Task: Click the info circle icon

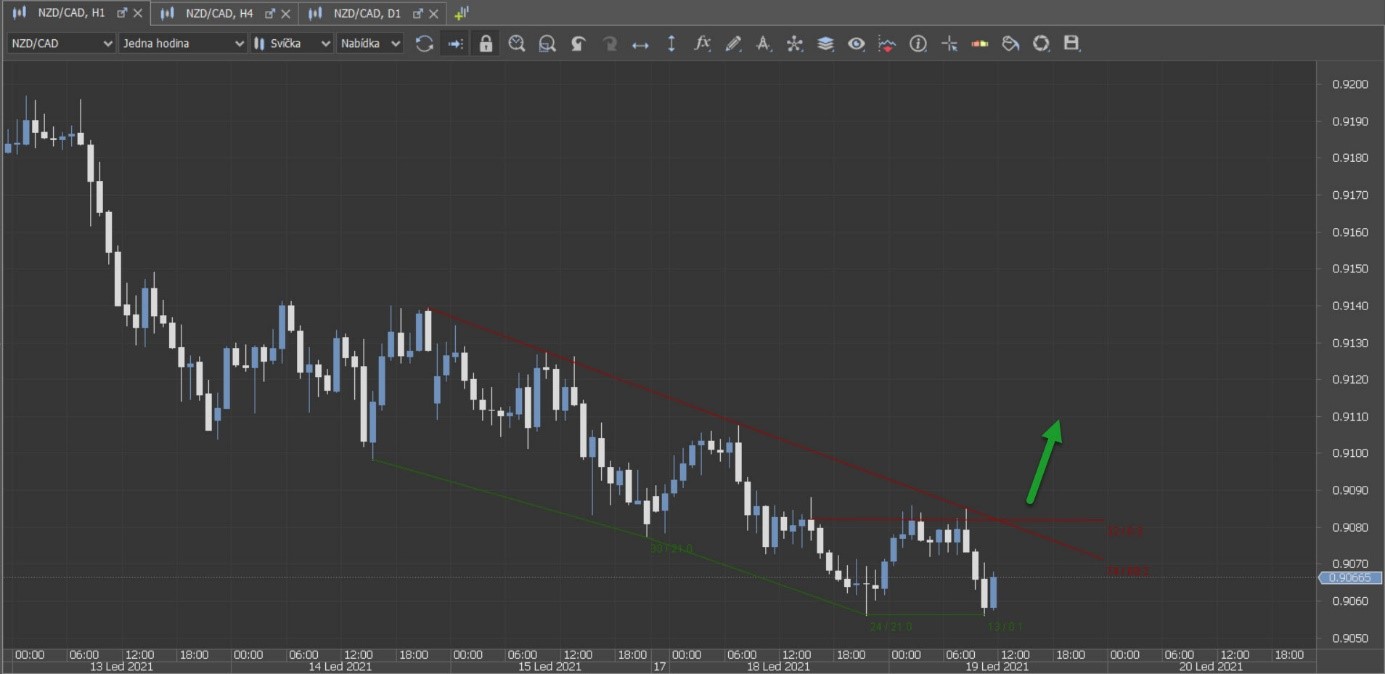Action: [x=918, y=44]
